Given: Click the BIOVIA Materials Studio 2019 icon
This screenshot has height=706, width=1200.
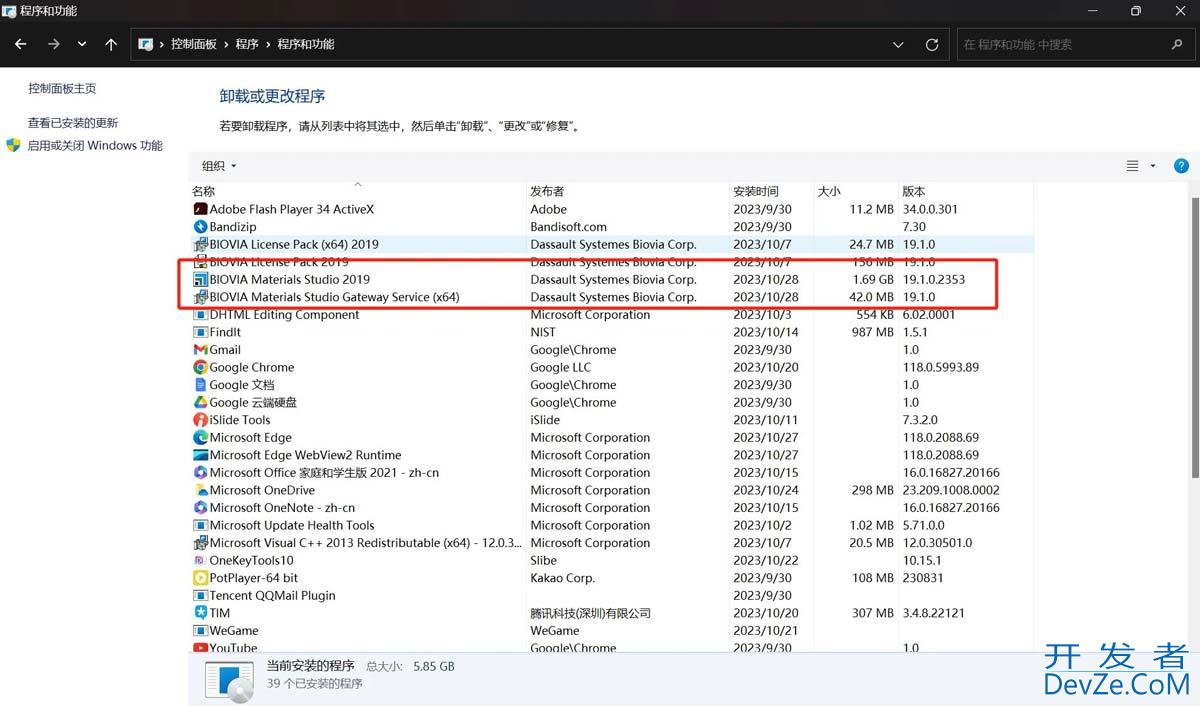Looking at the screenshot, I should point(200,280).
